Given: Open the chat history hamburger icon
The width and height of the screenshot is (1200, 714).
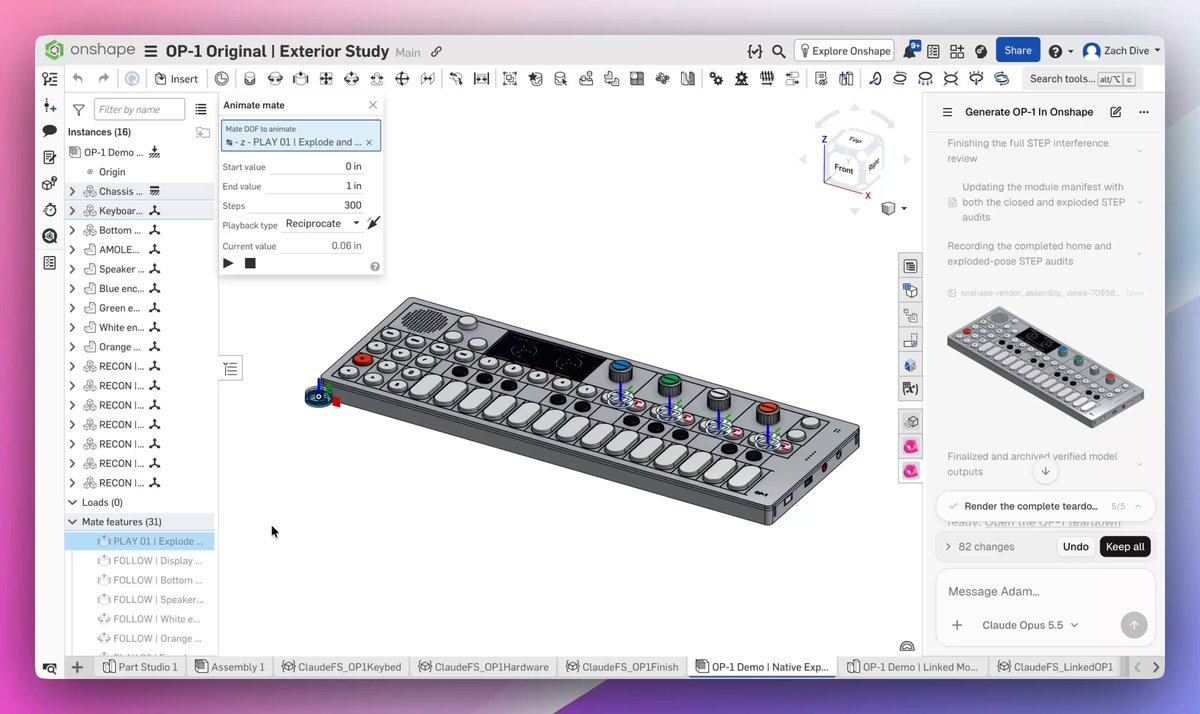Looking at the screenshot, I should pos(947,112).
